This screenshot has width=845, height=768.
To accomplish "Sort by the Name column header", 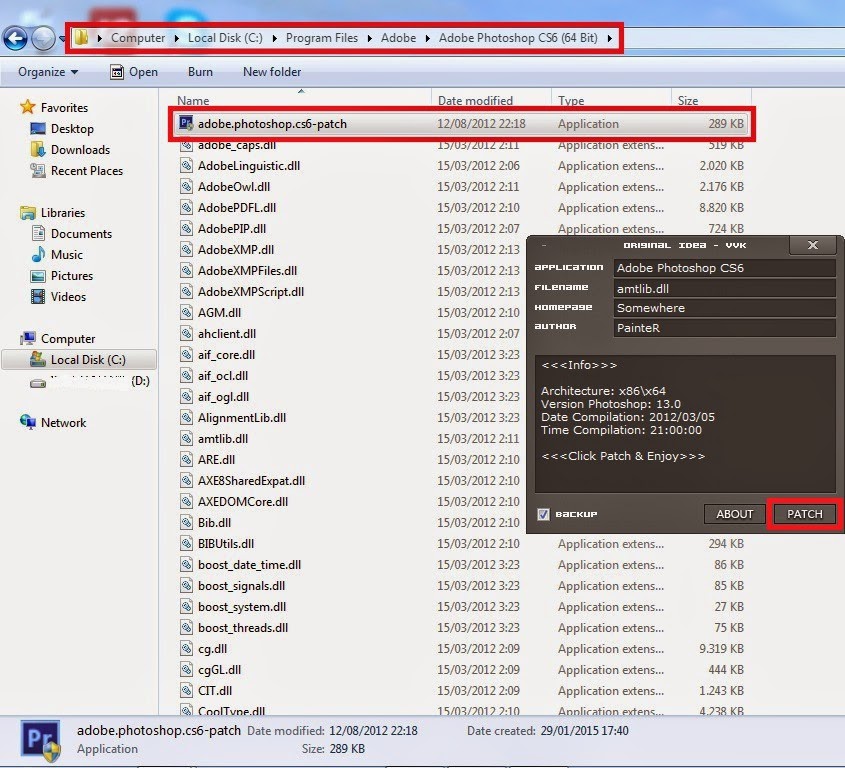I will [193, 101].
